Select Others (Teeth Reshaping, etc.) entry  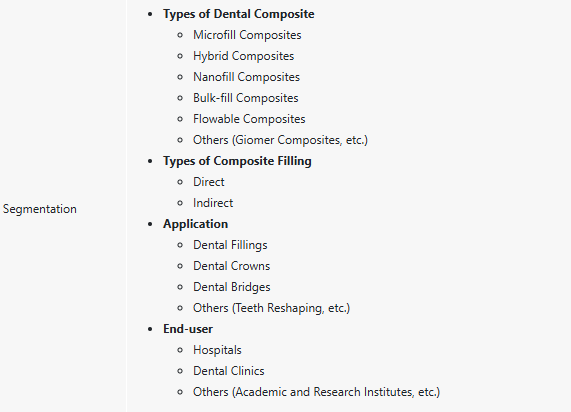click(271, 308)
